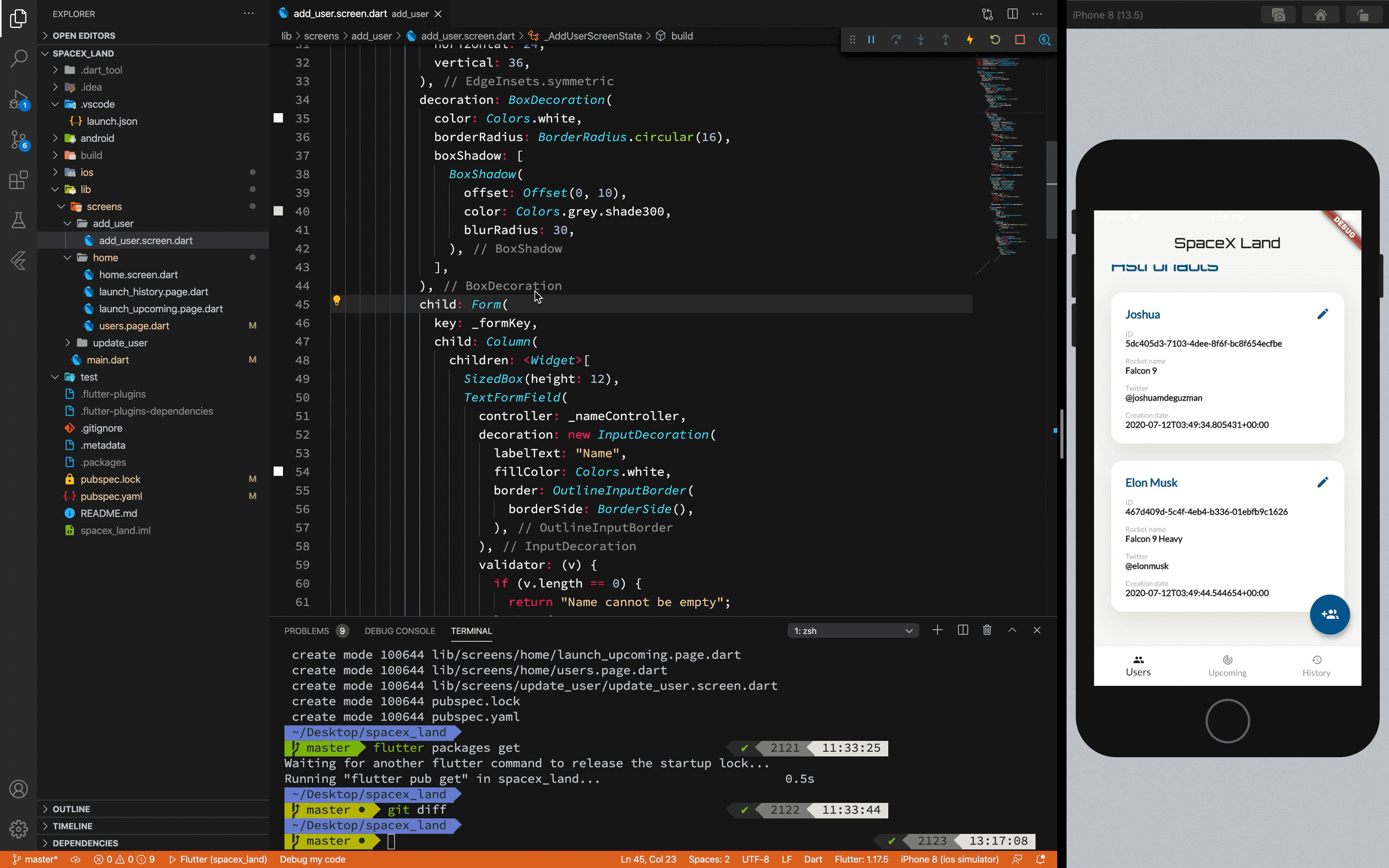Open launch.json in explorer
Screen dimensions: 1389x868
point(153,121)
